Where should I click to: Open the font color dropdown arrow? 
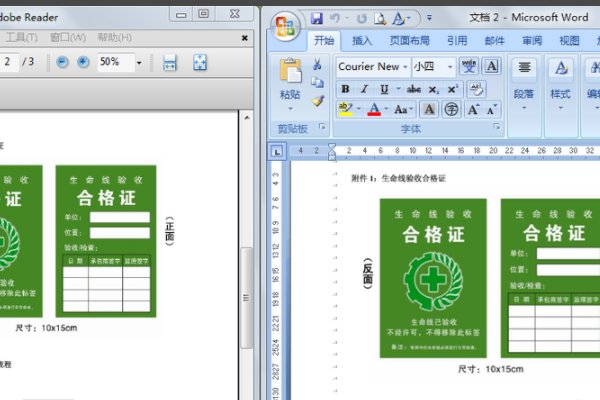pyautogui.click(x=386, y=109)
